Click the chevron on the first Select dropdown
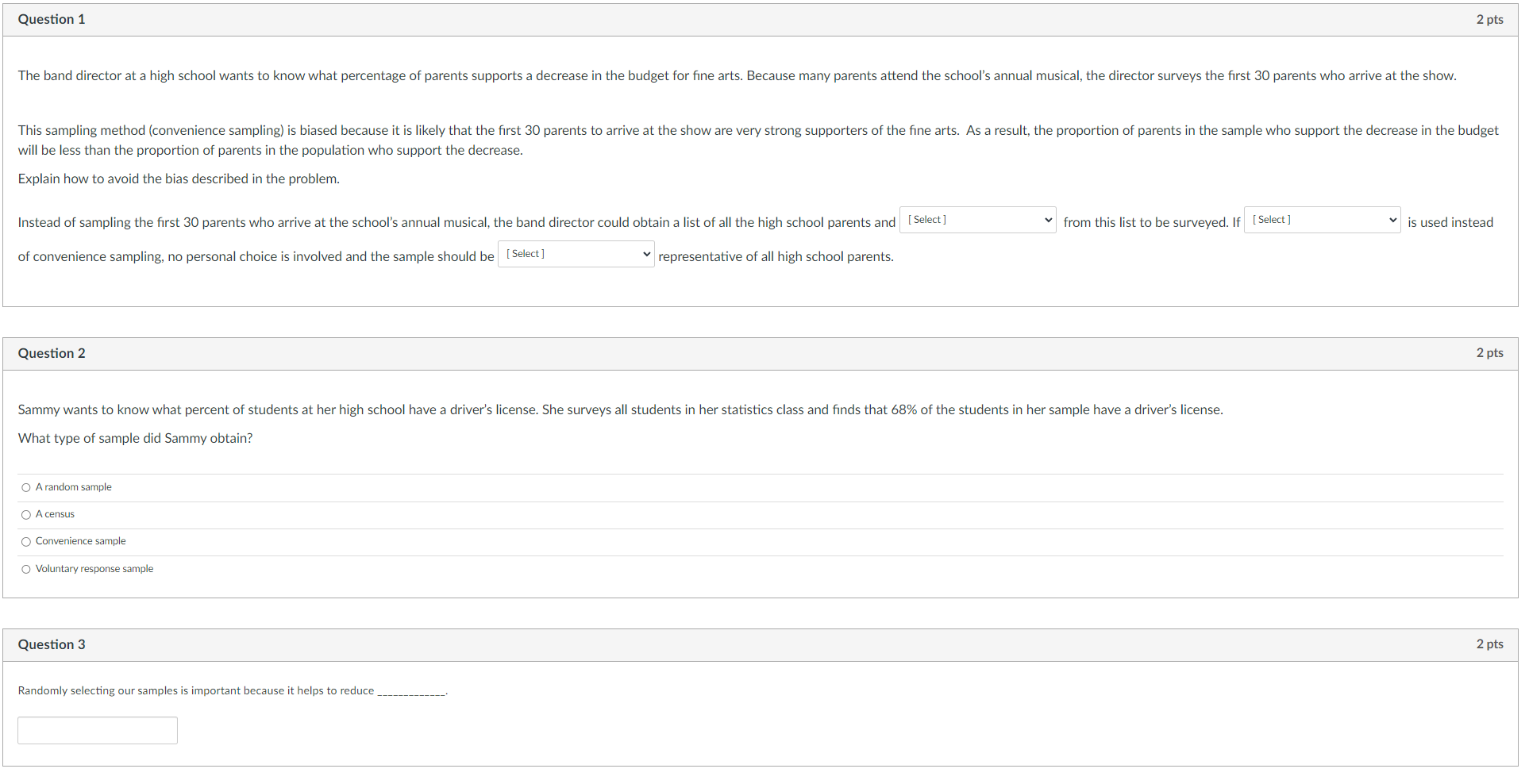This screenshot has width=1529, height=784. pos(1047,220)
